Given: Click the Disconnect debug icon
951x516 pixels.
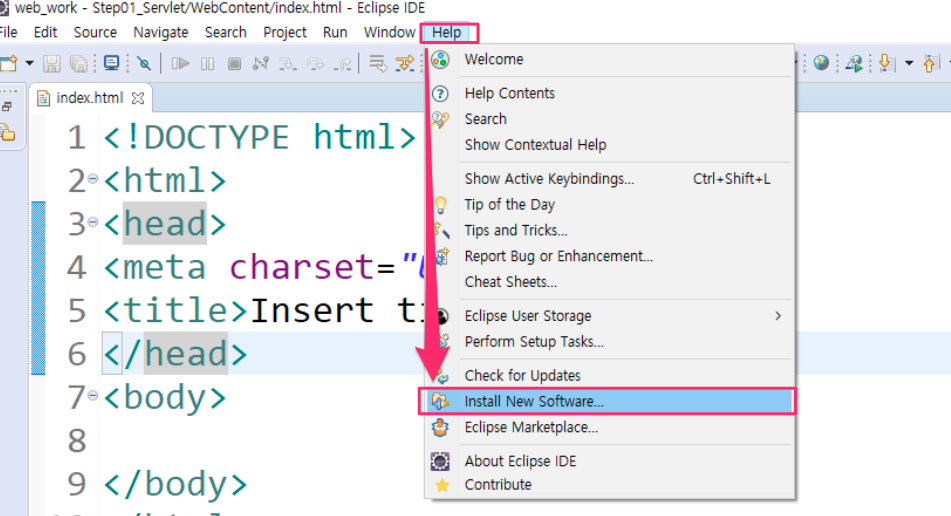Looking at the screenshot, I should coord(261,63).
